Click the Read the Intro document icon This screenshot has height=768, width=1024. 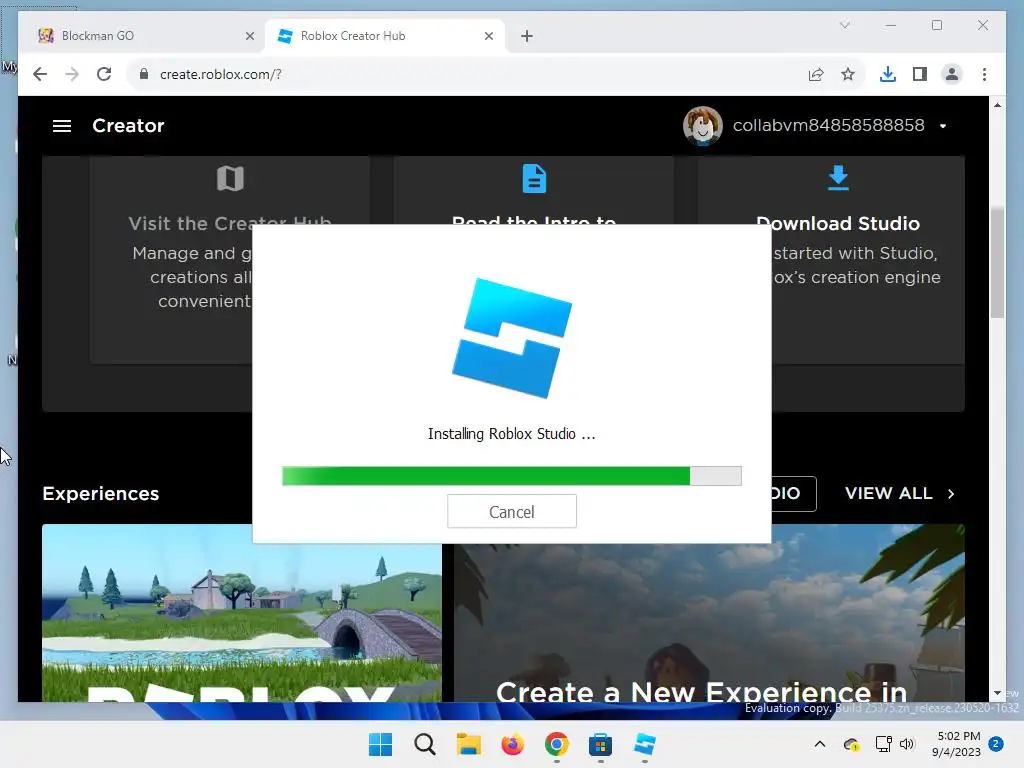coord(534,178)
